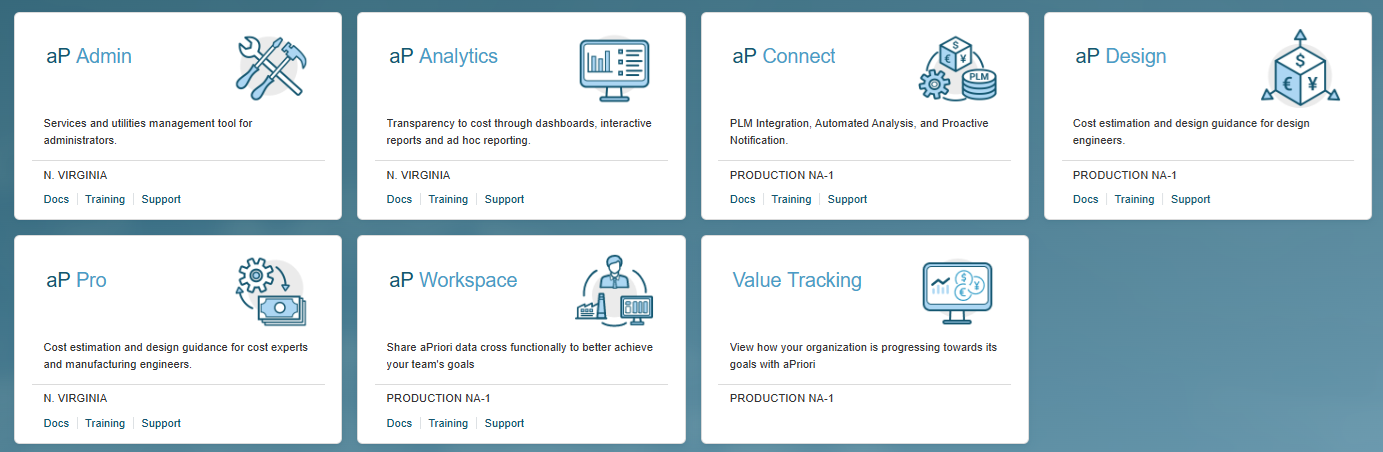Screen dimensions: 1383x452
Task: Click Support link under aP Workspace
Action: tap(504, 423)
